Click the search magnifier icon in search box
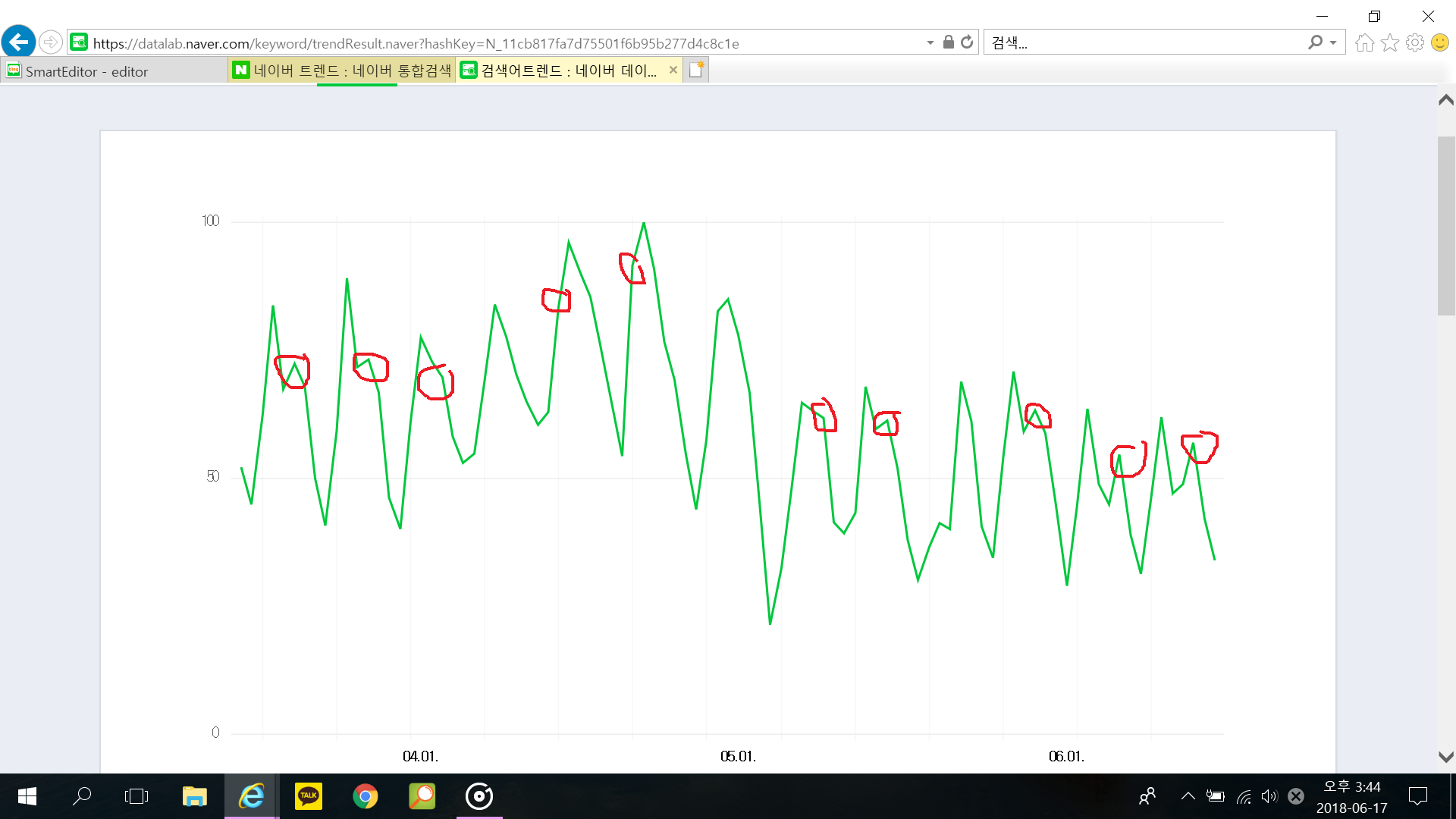 (1315, 42)
